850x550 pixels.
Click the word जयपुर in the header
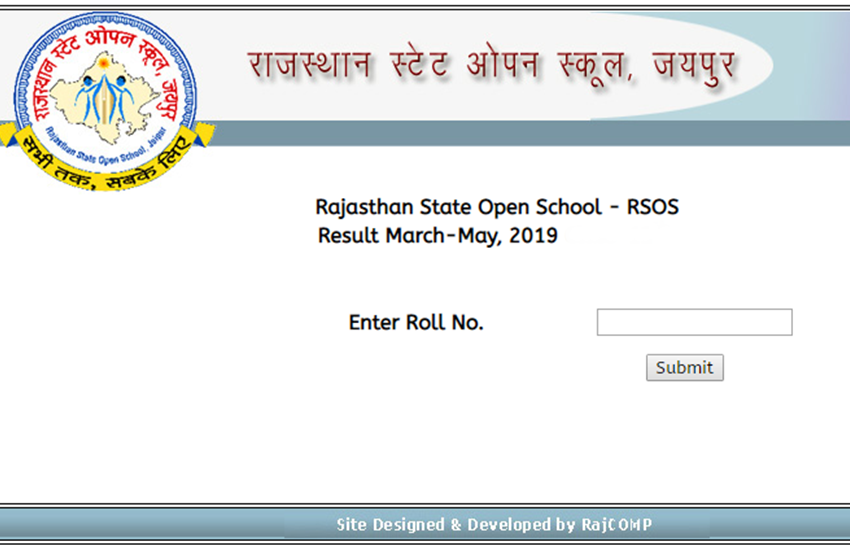pos(691,68)
